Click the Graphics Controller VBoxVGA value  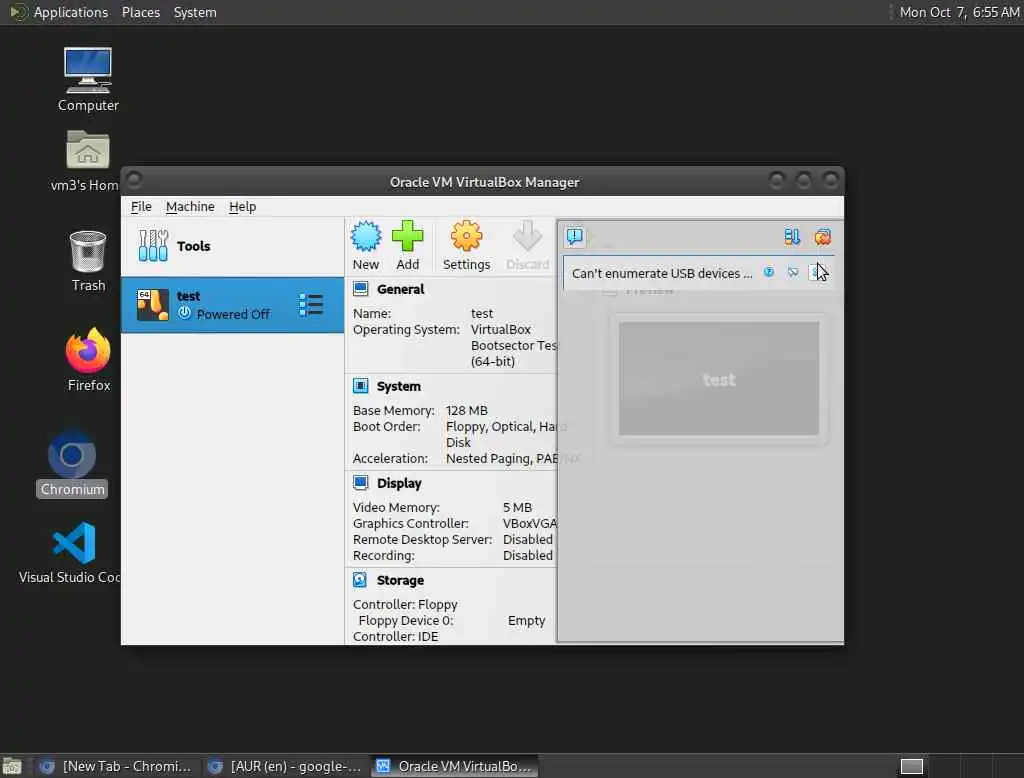coord(529,523)
